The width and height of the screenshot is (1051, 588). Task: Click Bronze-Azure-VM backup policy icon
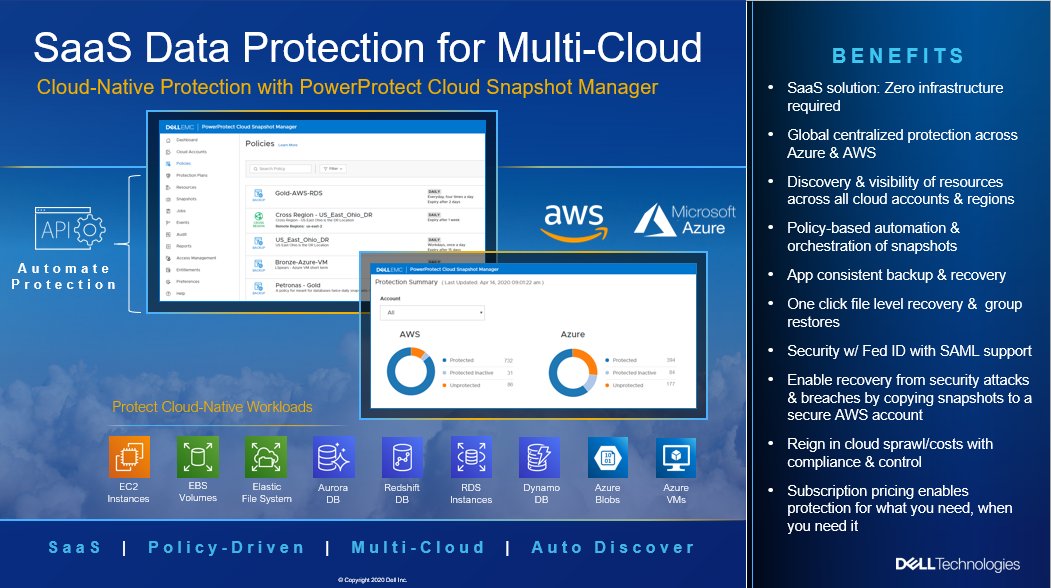[x=258, y=266]
